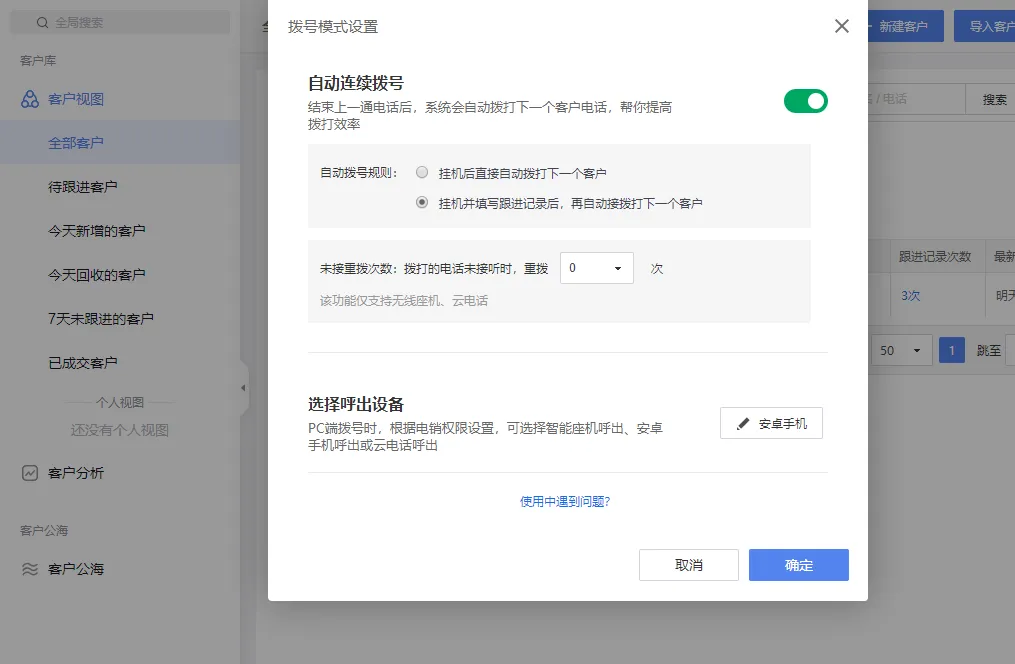Open the 未接重拨次数 dropdown
This screenshot has width=1015, height=664.
click(x=596, y=268)
